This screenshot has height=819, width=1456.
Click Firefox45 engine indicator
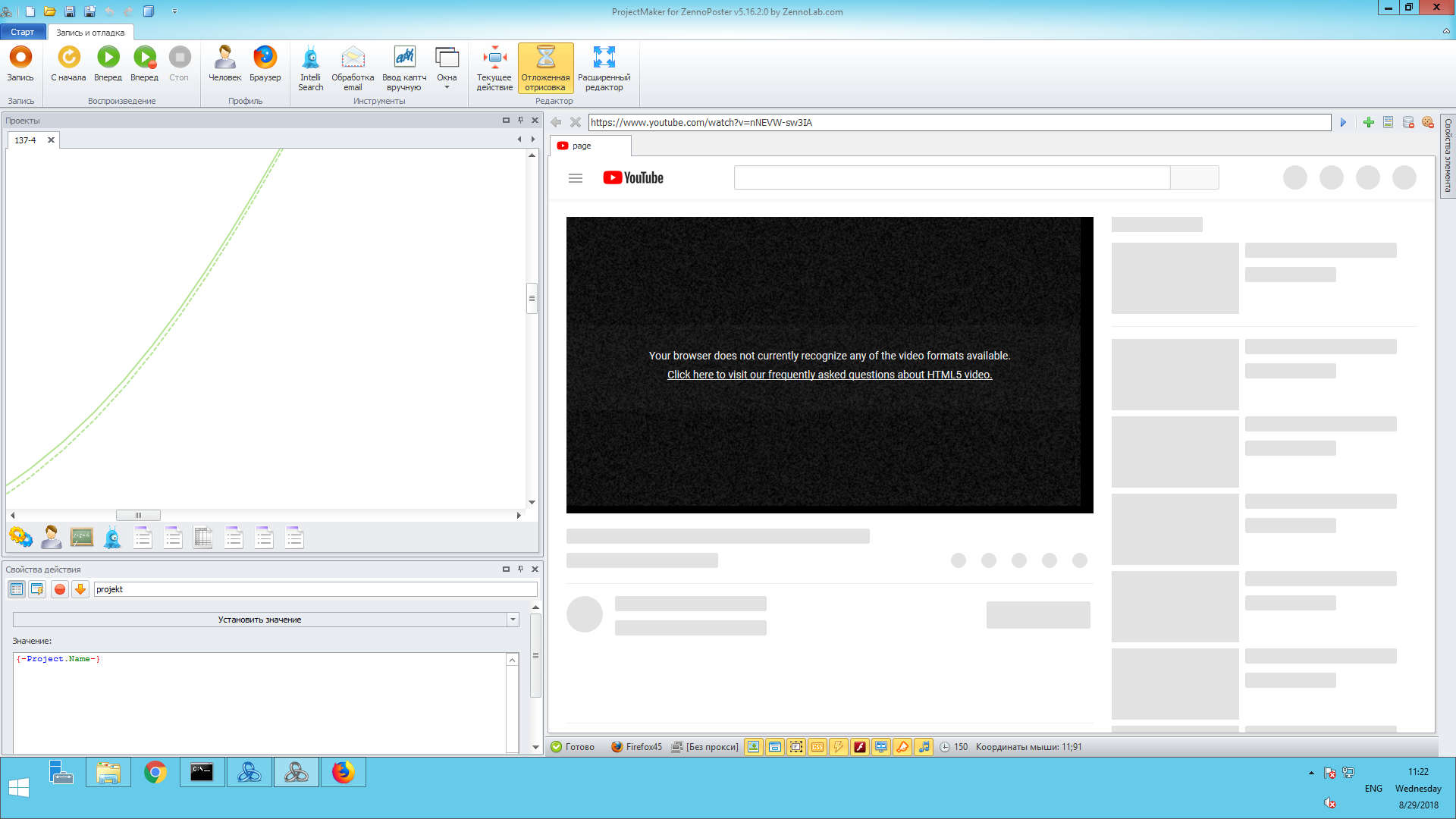coord(637,747)
